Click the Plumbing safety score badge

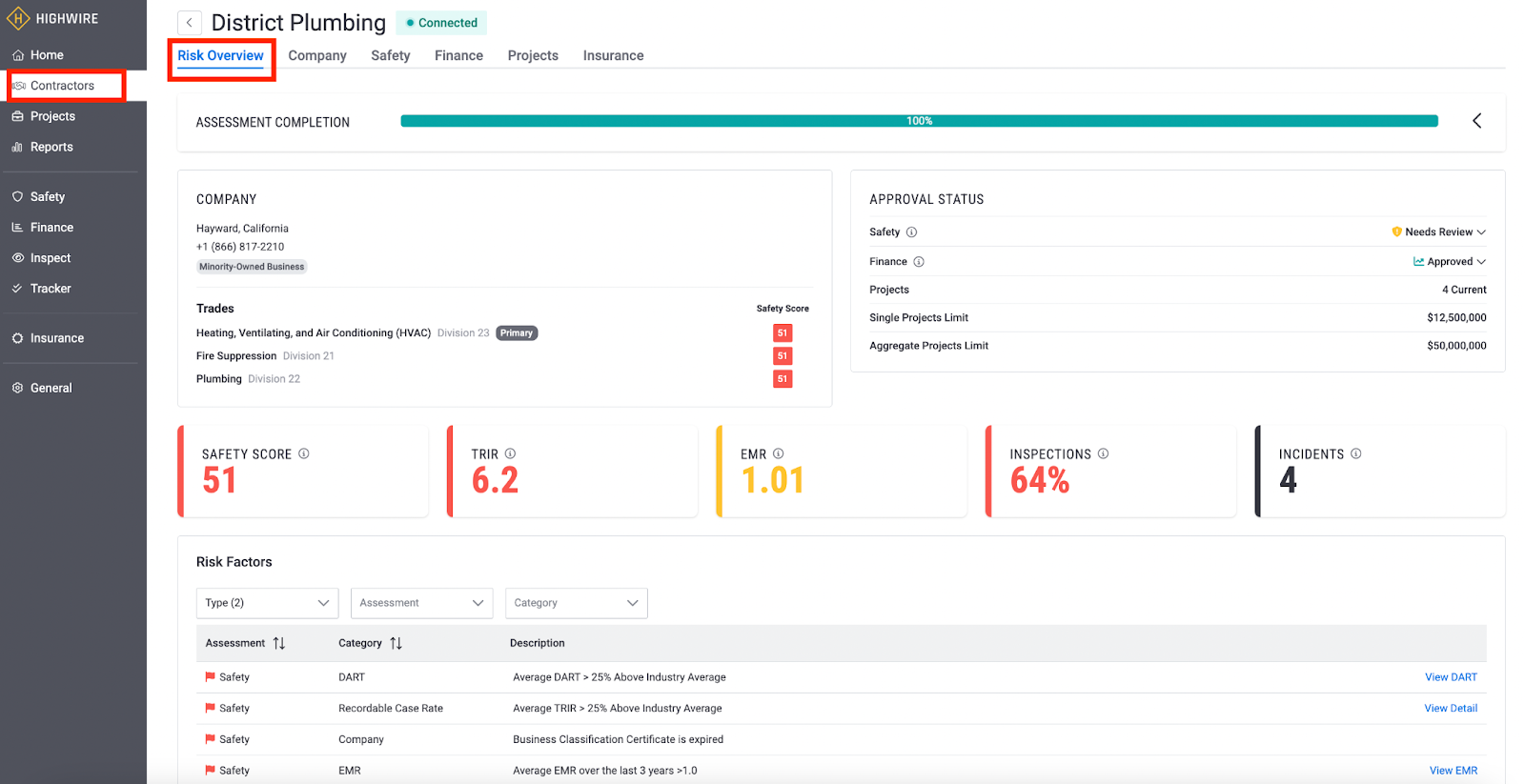[783, 379]
